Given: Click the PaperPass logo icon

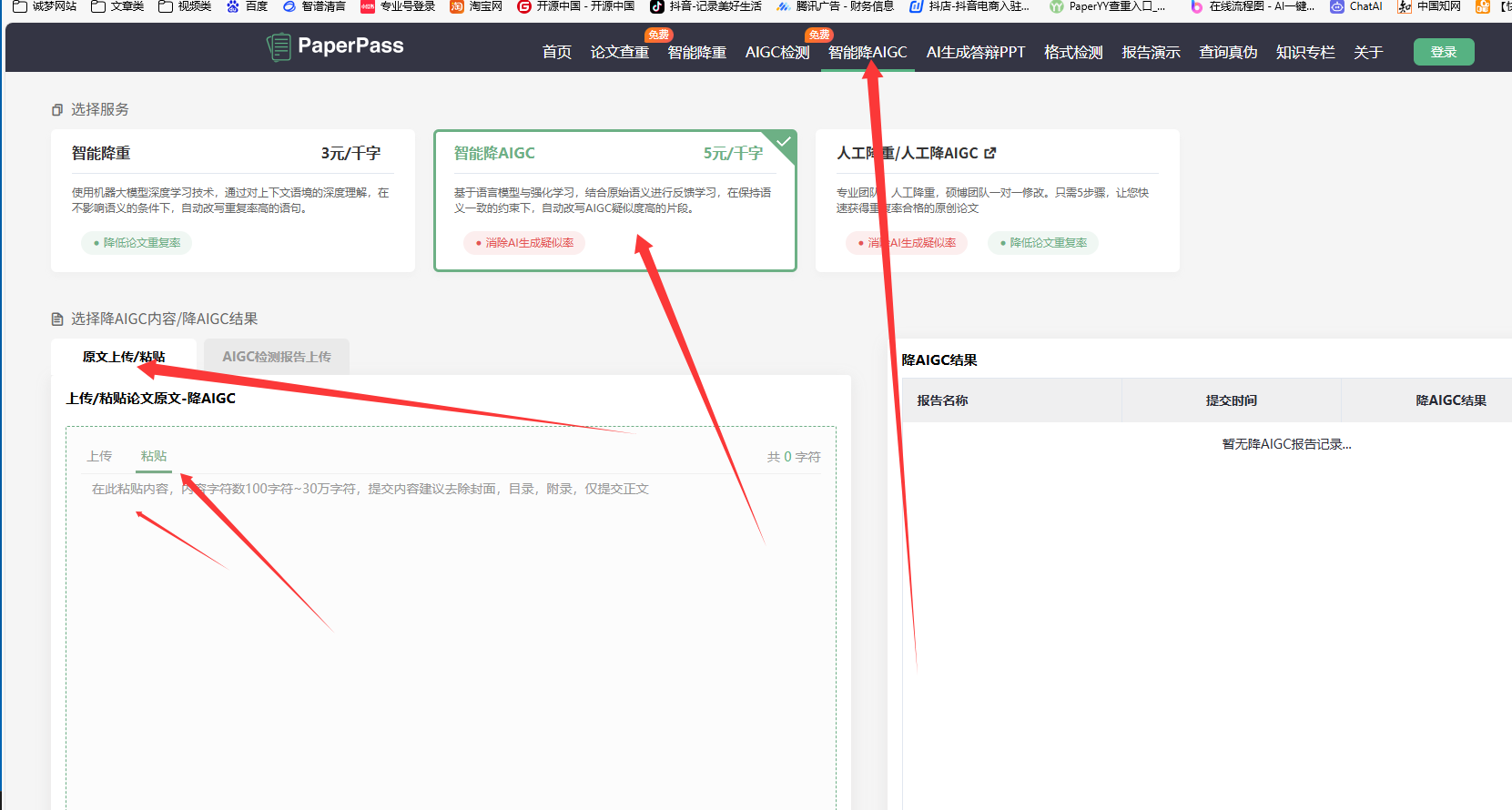Looking at the screenshot, I should coord(279,46).
